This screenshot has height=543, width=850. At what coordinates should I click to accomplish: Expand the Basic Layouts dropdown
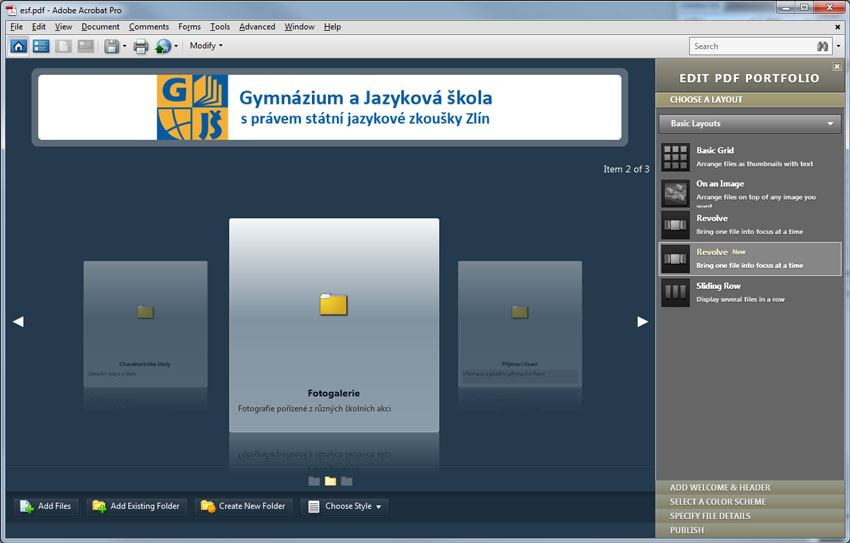[752, 124]
